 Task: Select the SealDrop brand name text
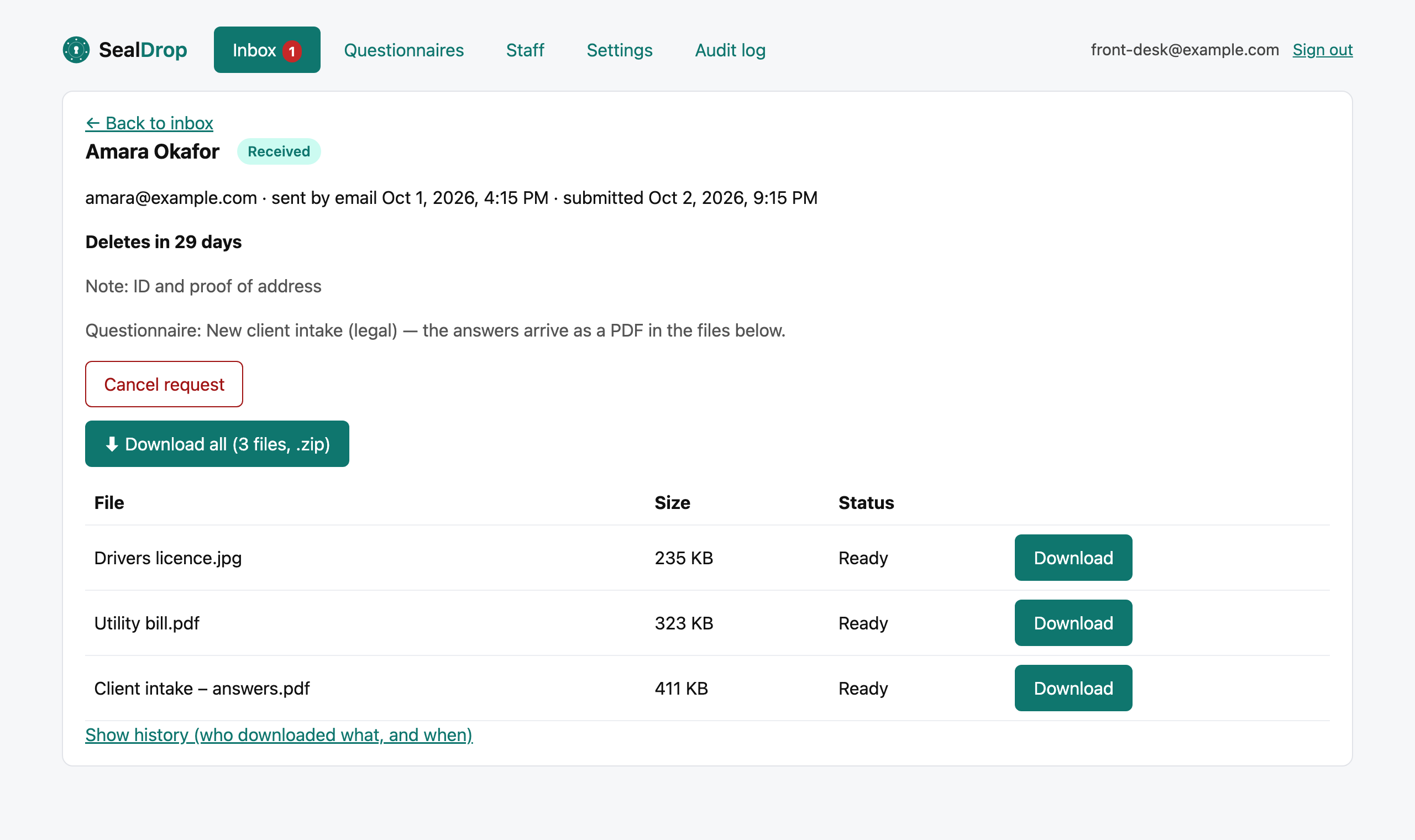tap(143, 50)
